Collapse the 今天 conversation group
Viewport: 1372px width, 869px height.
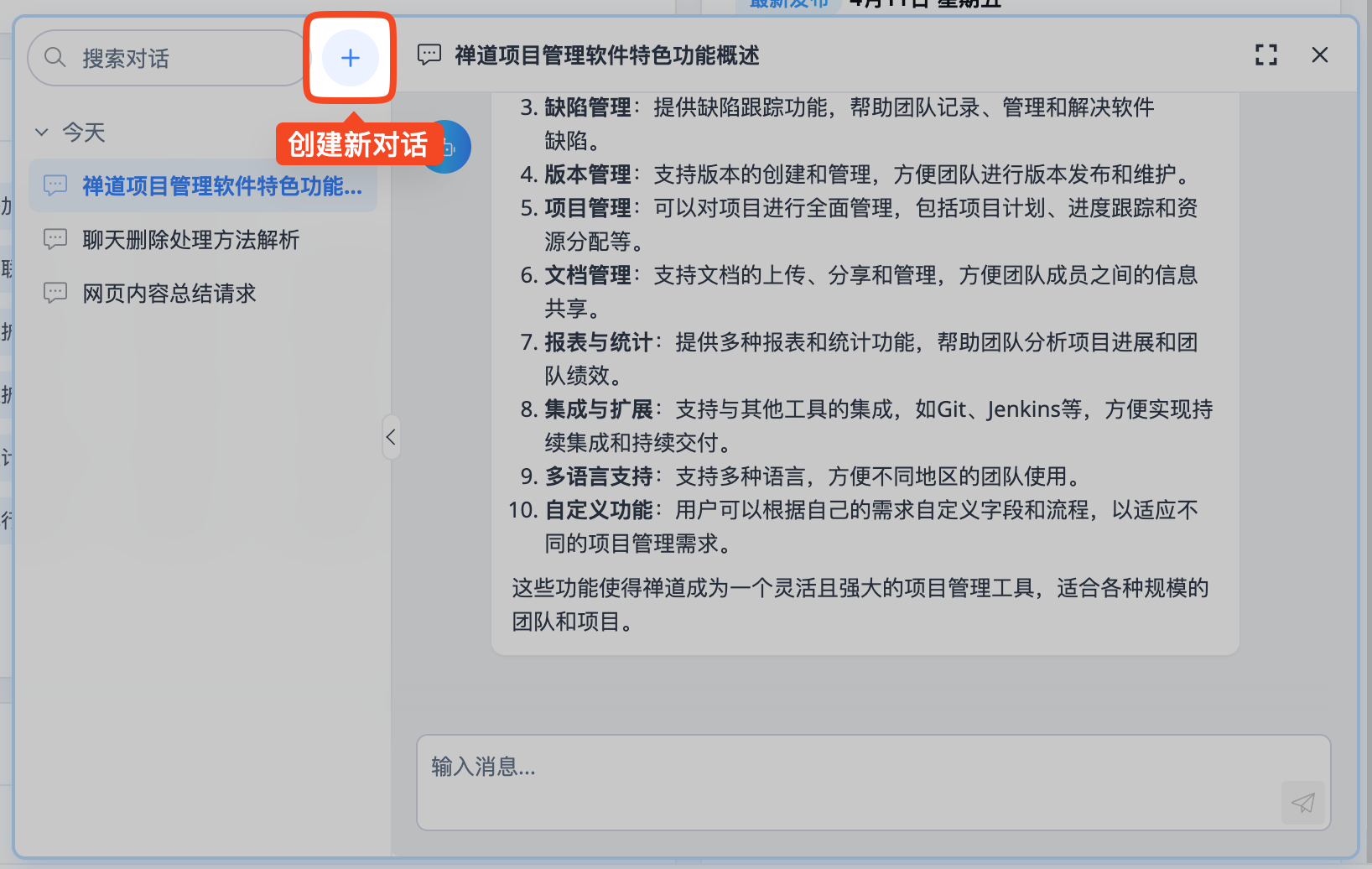42,133
